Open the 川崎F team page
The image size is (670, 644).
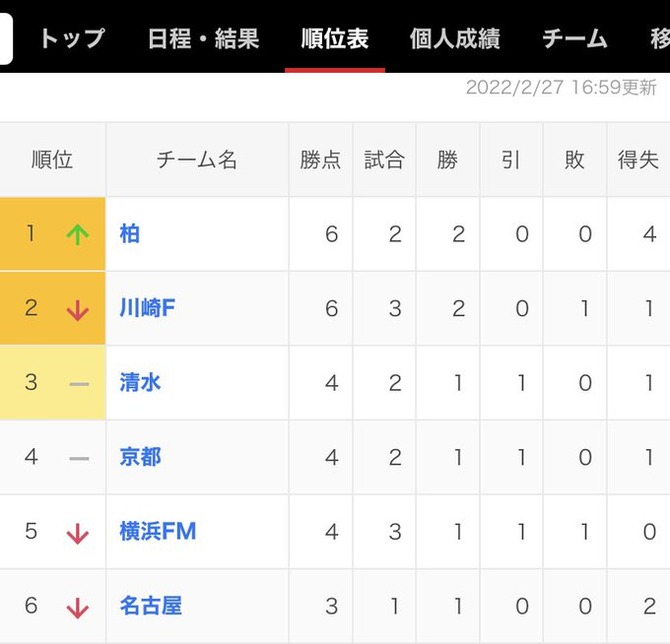coord(147,308)
